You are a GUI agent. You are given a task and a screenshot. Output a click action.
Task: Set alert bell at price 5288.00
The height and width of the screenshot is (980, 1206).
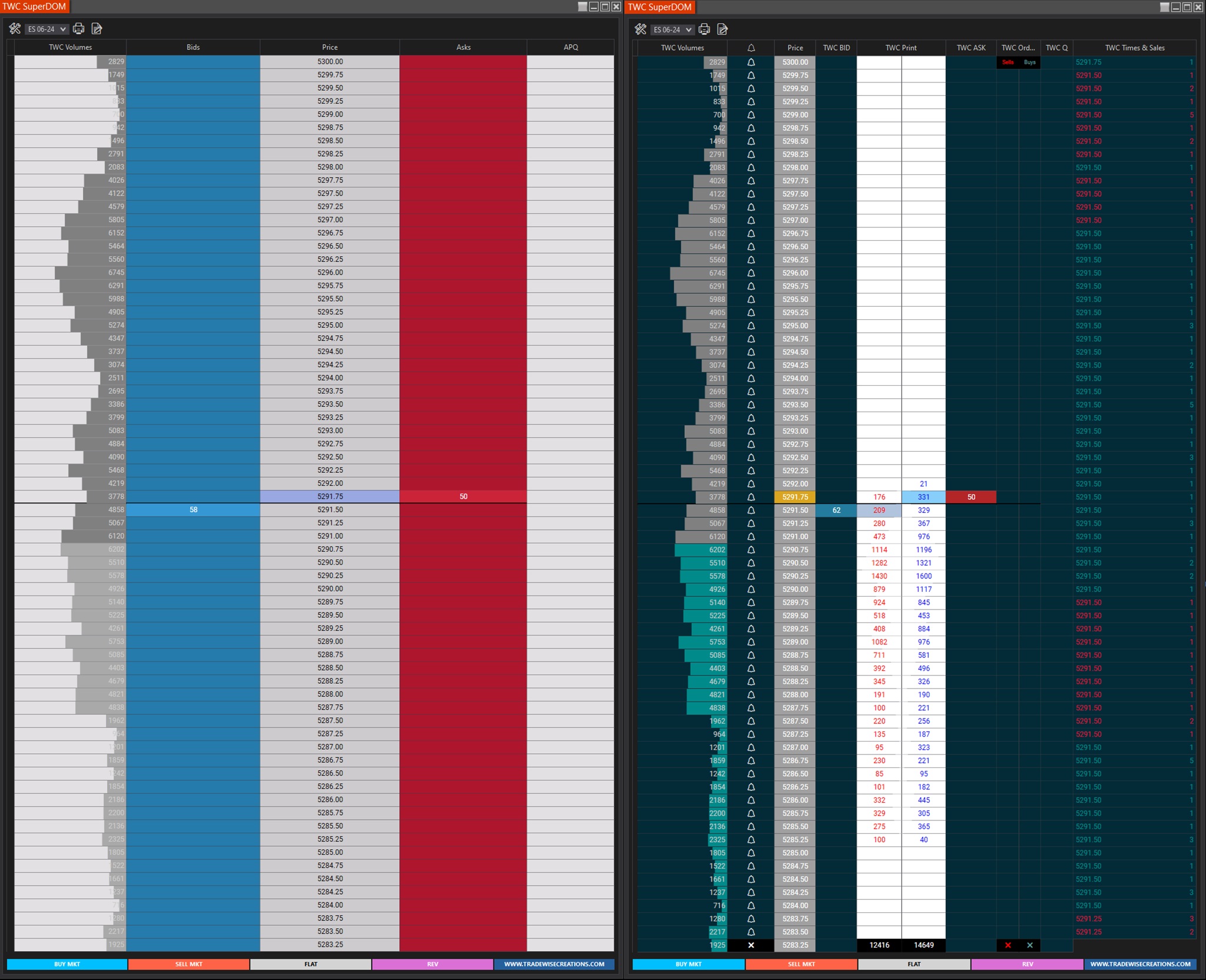751,694
